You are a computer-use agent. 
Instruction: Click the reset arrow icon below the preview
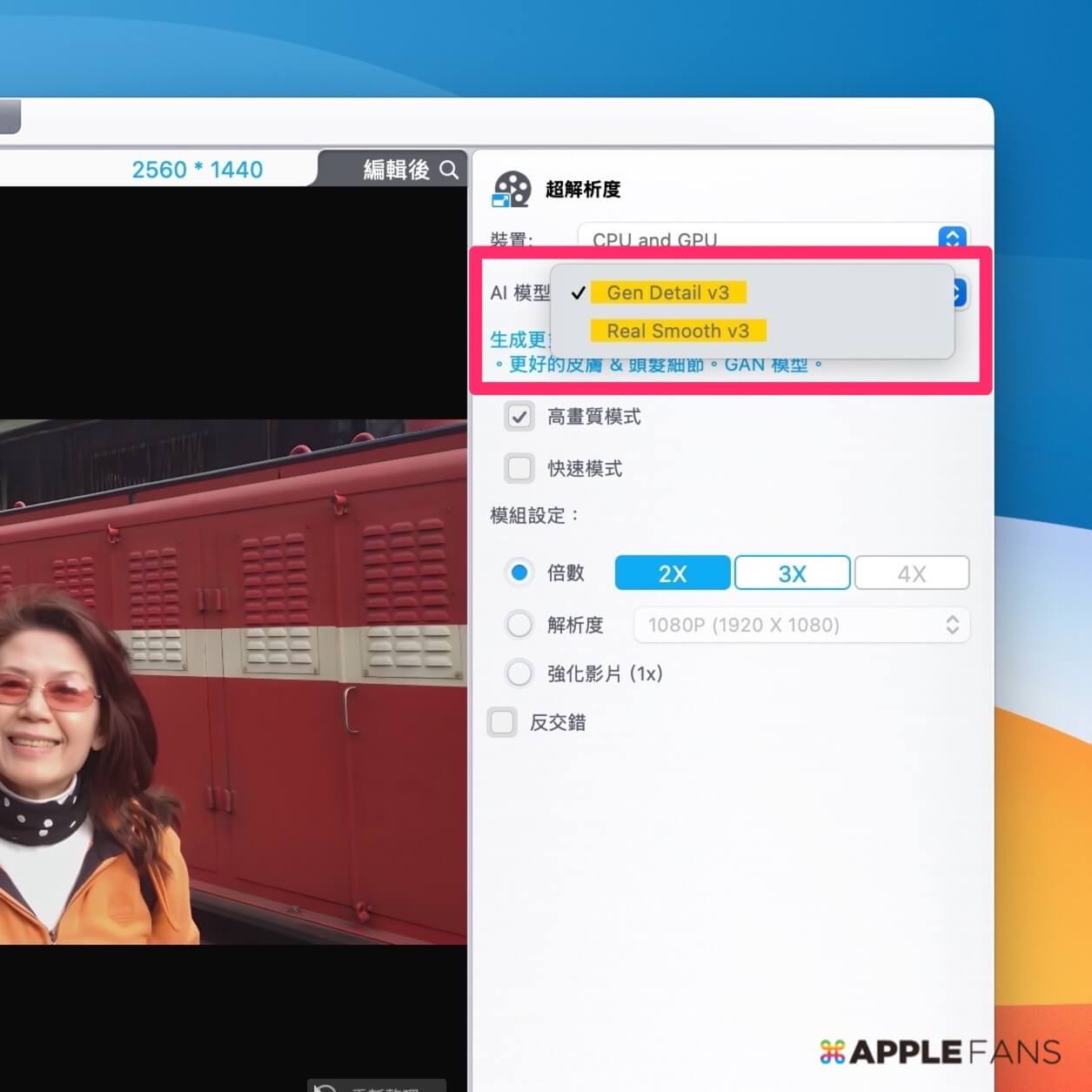pos(325,1088)
